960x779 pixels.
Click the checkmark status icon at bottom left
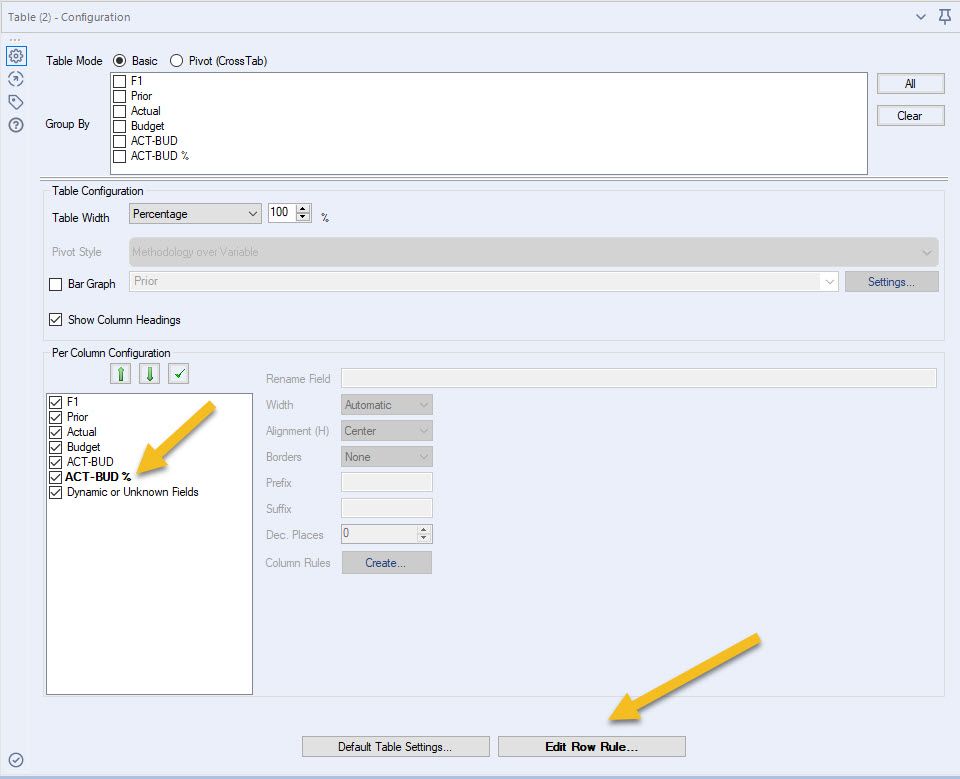pos(16,760)
